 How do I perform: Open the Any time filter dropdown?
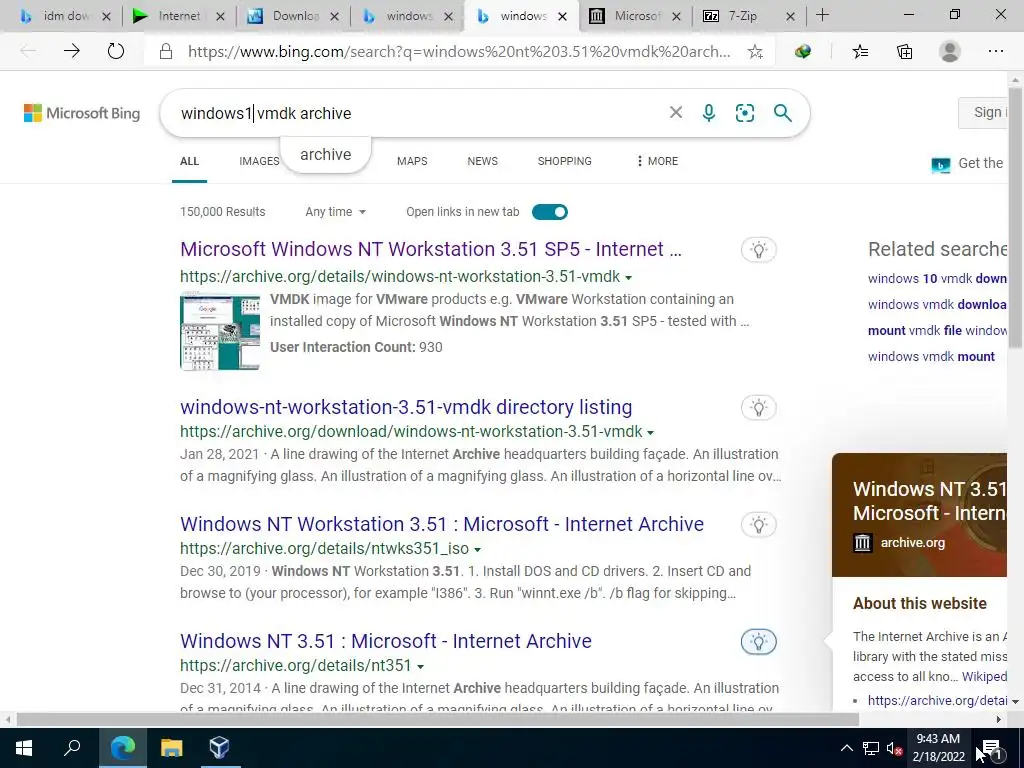(335, 212)
